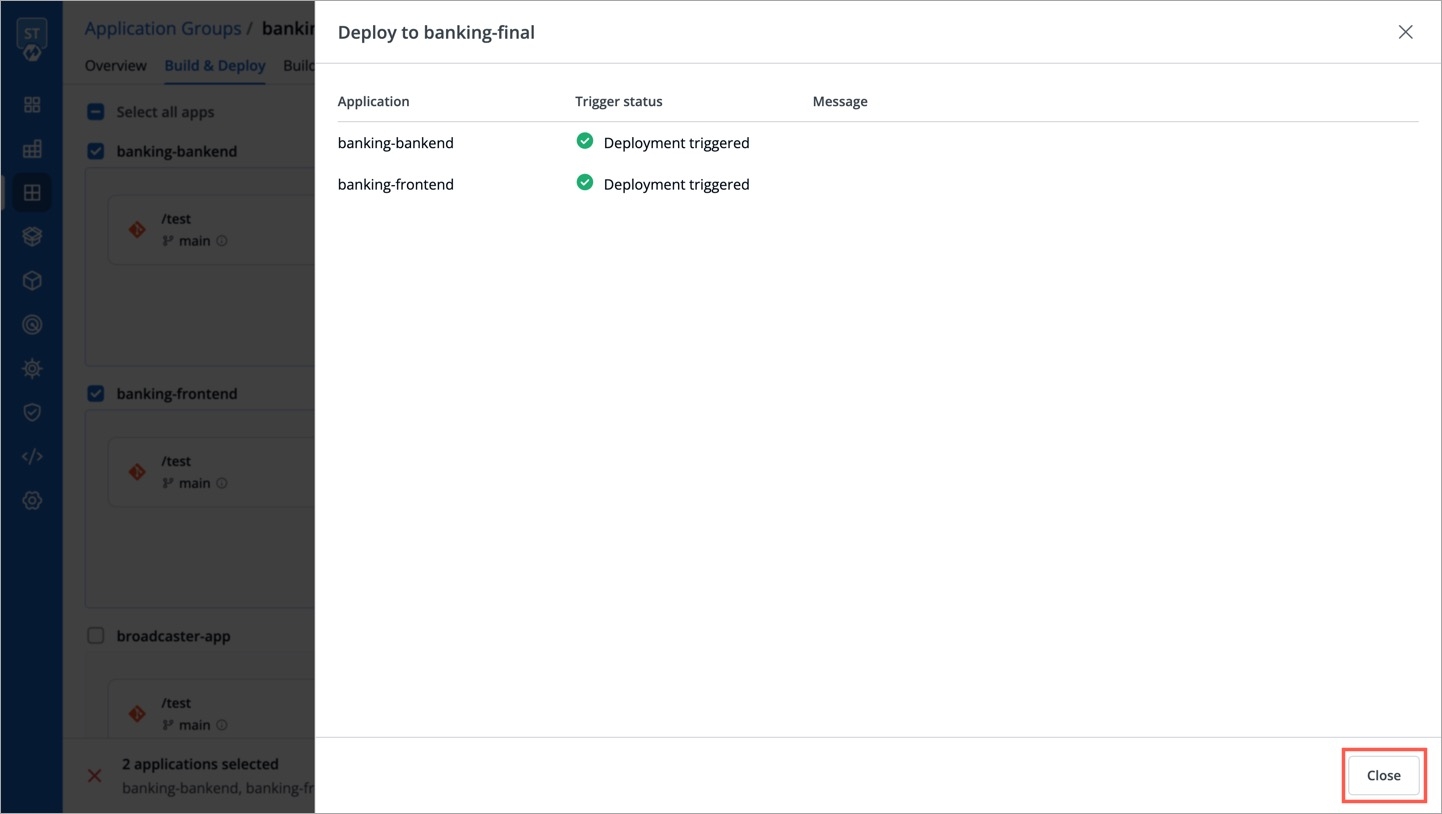Click the circular target icon in the sidebar

[x=32, y=325]
